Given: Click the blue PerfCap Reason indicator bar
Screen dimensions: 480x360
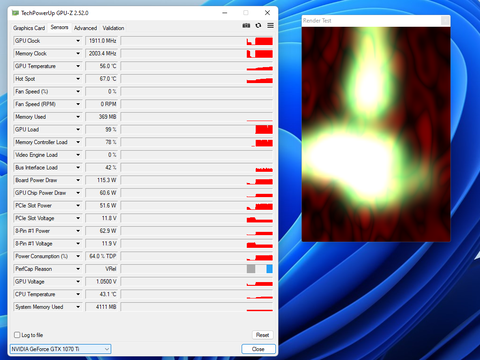Looking at the screenshot, I should pos(270,269).
